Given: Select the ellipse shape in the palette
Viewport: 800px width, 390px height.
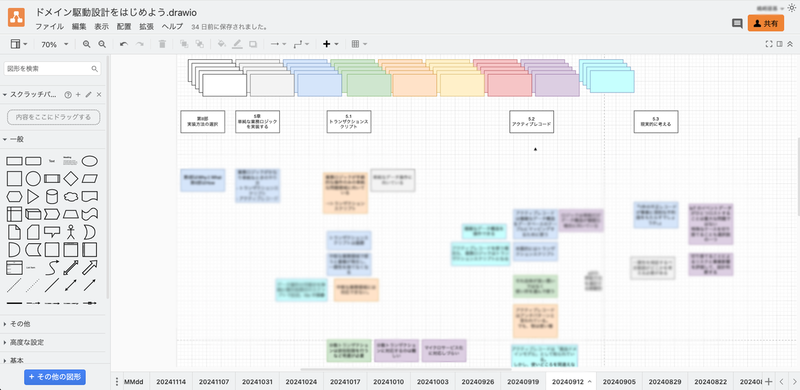Looking at the screenshot, I should point(90,161).
